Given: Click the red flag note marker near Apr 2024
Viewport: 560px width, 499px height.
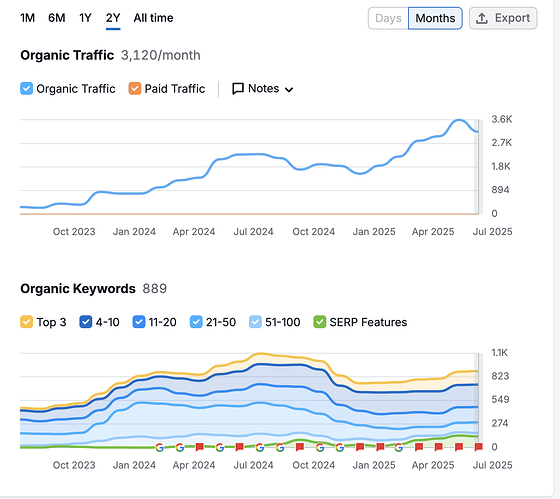Looking at the screenshot, I should click(x=200, y=446).
